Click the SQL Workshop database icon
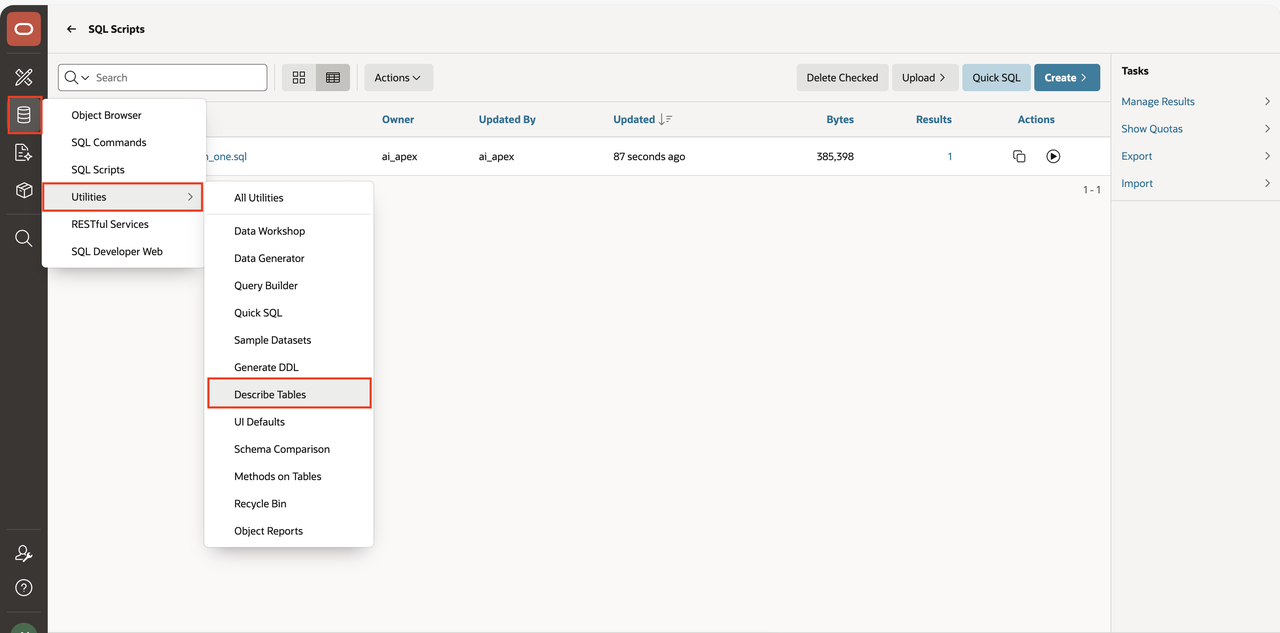The image size is (1280, 633). (x=24, y=115)
